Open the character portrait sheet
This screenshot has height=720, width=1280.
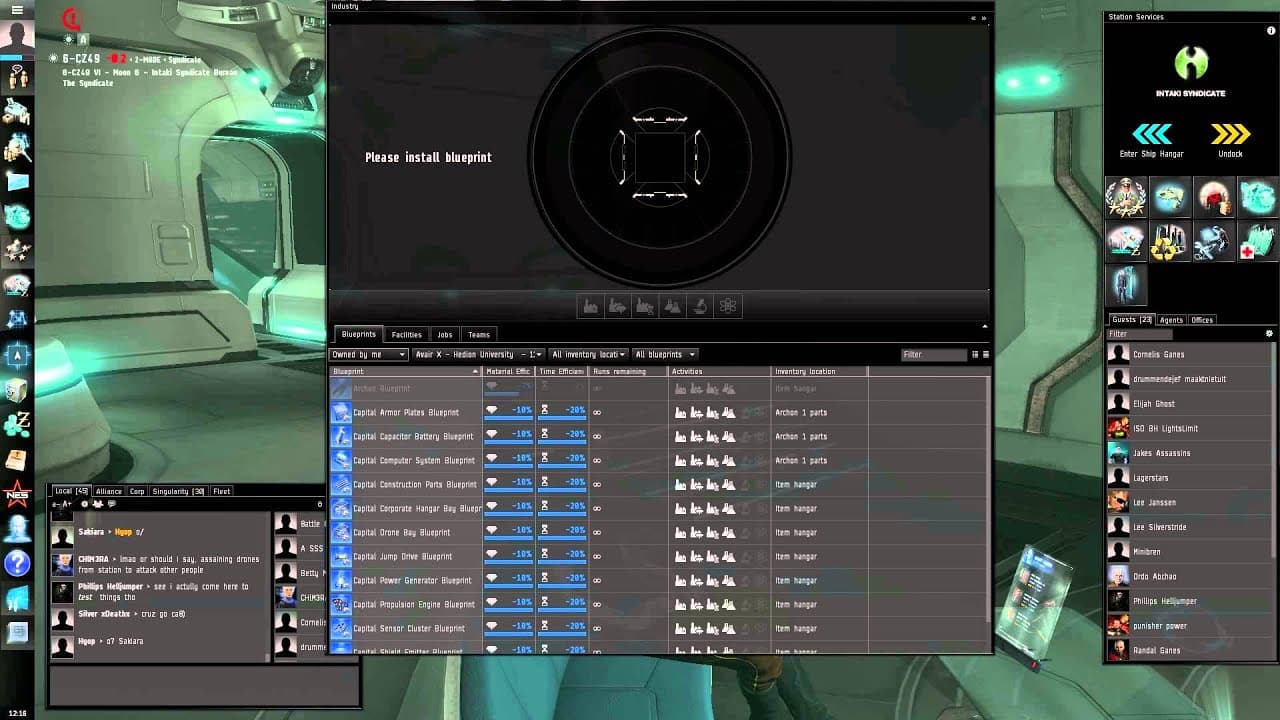pyautogui.click(x=17, y=36)
